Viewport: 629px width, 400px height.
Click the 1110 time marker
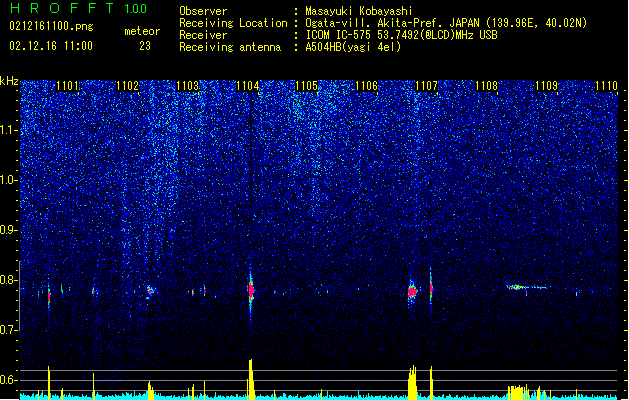[607, 86]
